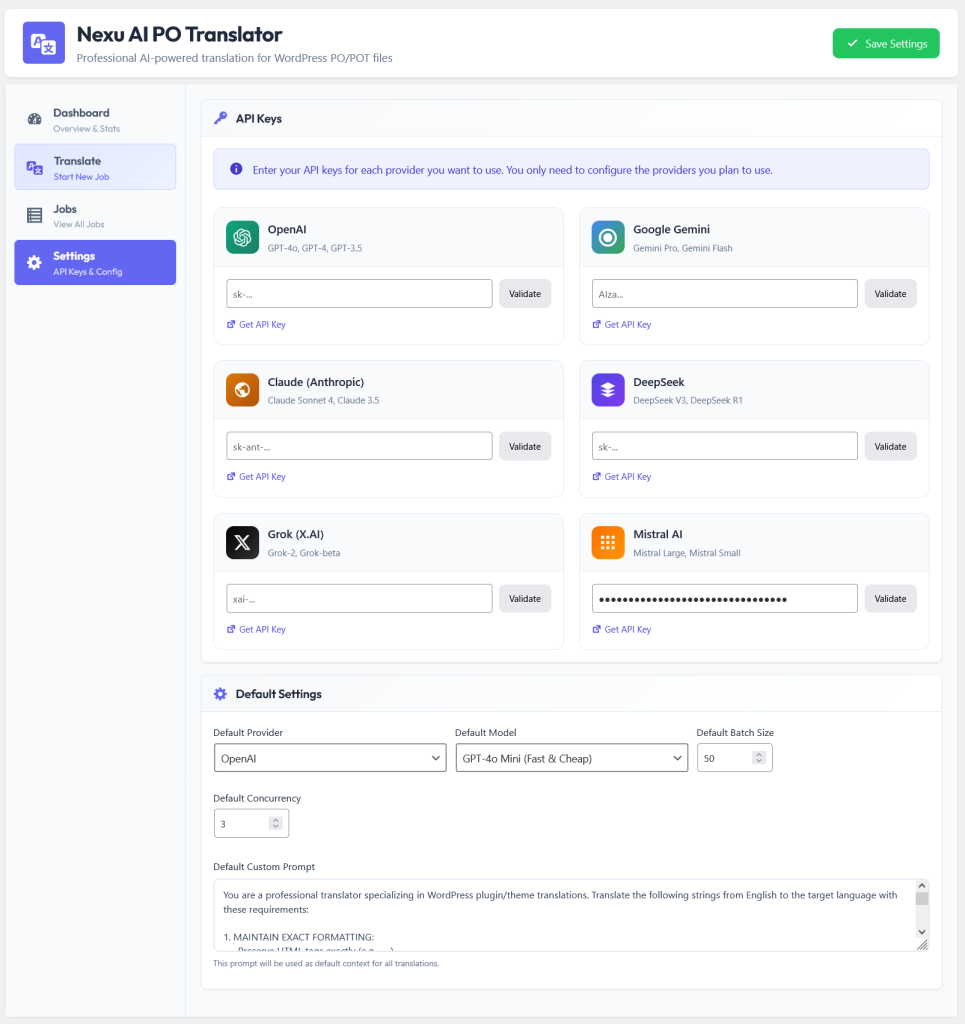965x1024 pixels.
Task: Follow Get API Key link for Claude
Action: tap(262, 477)
